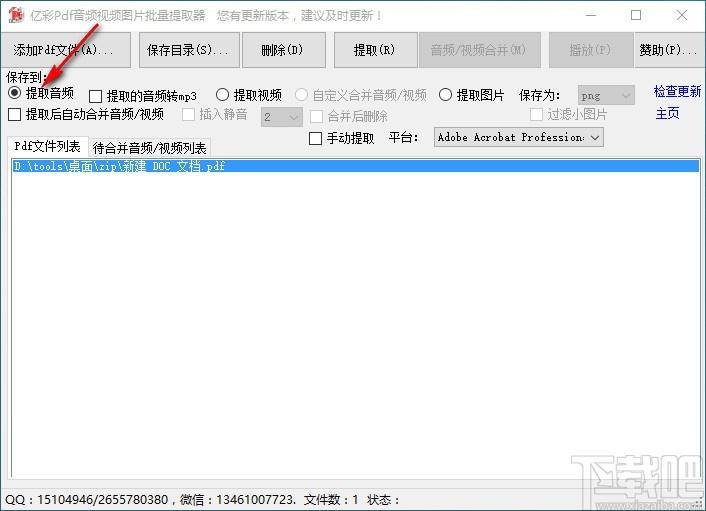Viewport: 706px width, 511px height.
Task: Minimize the window
Action: 591,15
